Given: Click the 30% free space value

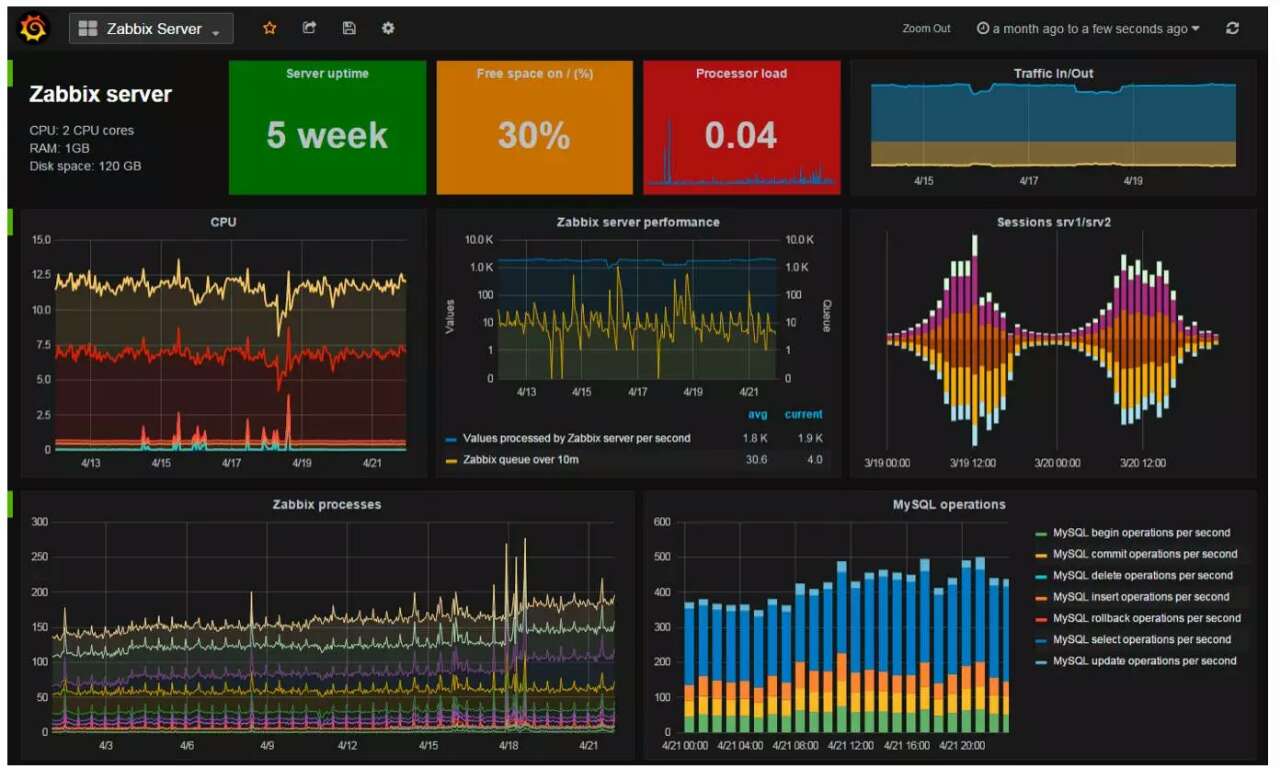Looking at the screenshot, I should click(534, 135).
